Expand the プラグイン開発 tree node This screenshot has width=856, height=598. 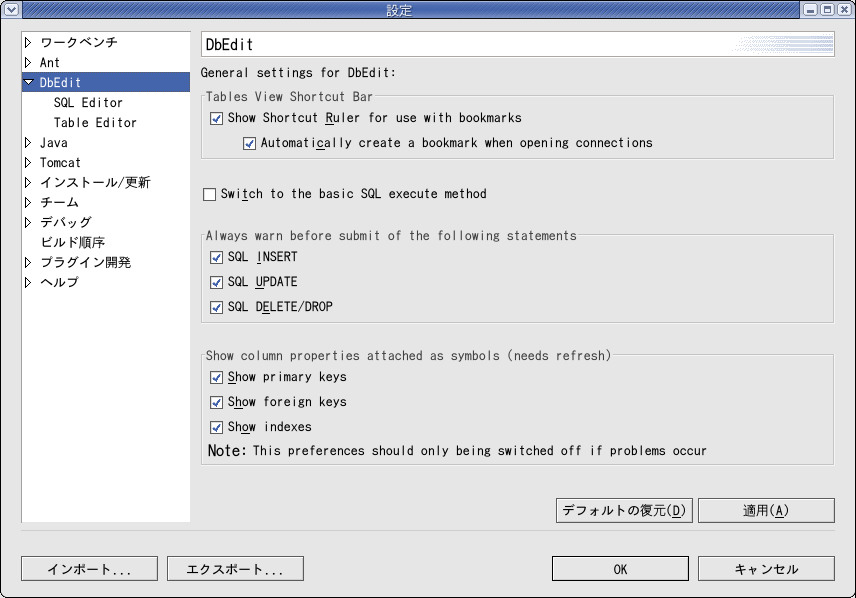tap(28, 262)
